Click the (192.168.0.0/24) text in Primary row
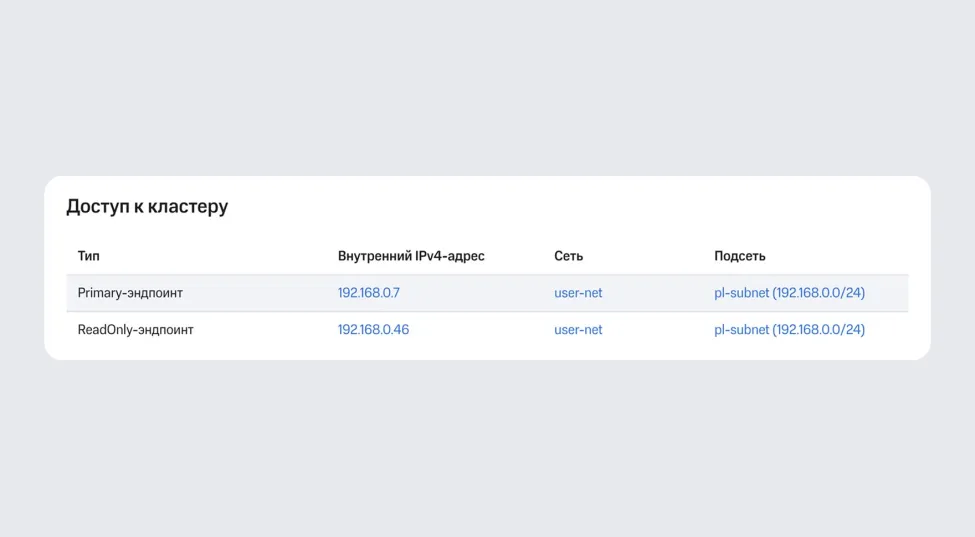This screenshot has width=975, height=537. click(x=819, y=293)
